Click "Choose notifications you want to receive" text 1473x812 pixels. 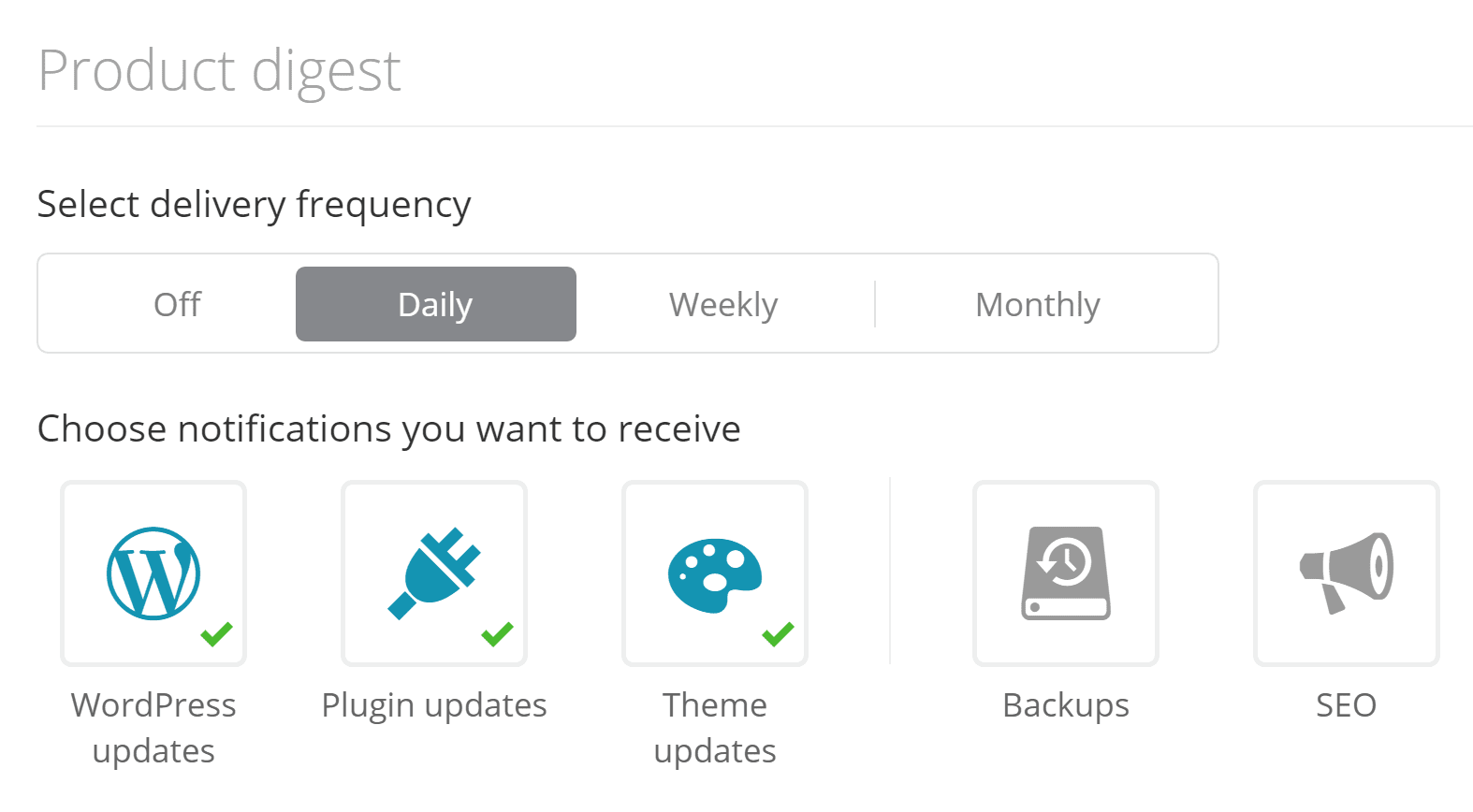388,428
